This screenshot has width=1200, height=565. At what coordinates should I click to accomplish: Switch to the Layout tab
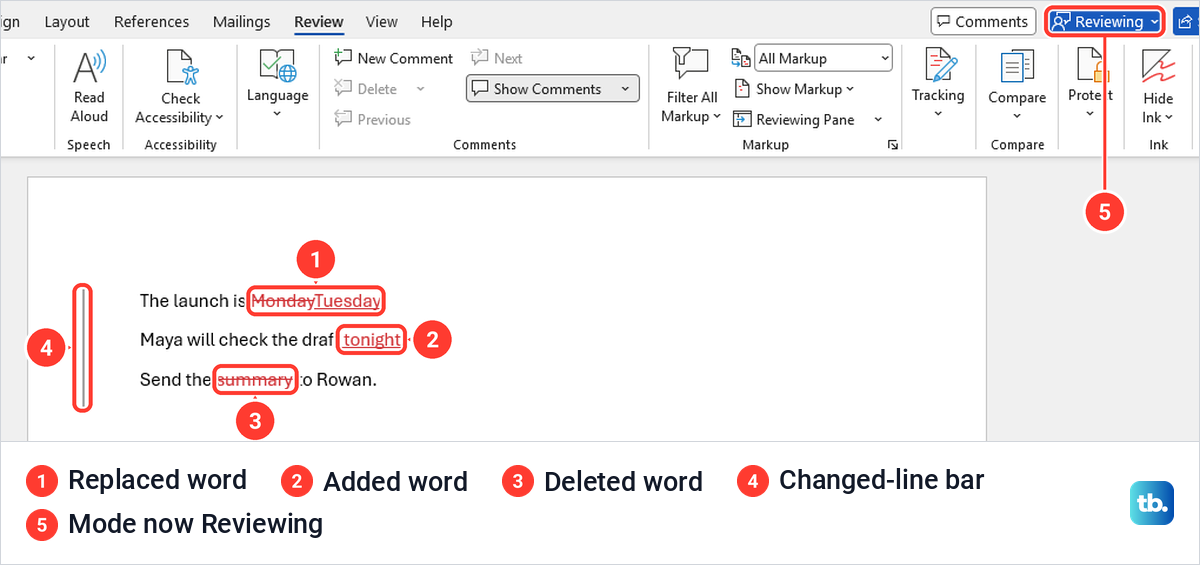(67, 21)
